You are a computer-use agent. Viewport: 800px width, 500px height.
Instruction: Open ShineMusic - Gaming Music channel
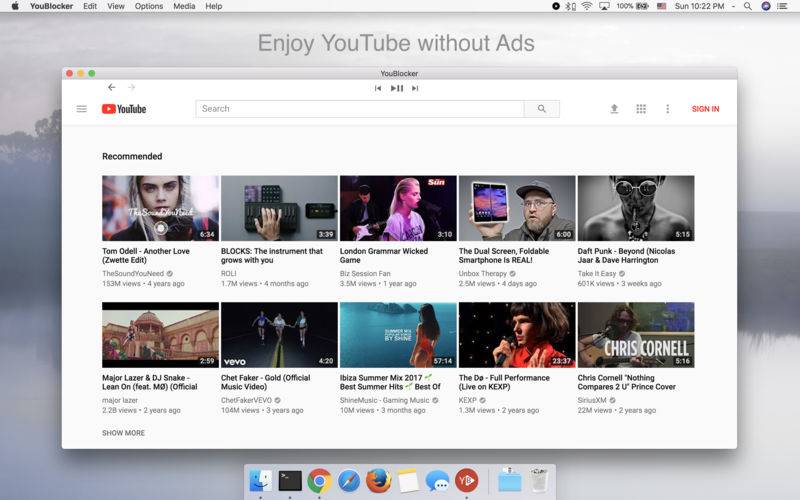pyautogui.click(x=385, y=400)
